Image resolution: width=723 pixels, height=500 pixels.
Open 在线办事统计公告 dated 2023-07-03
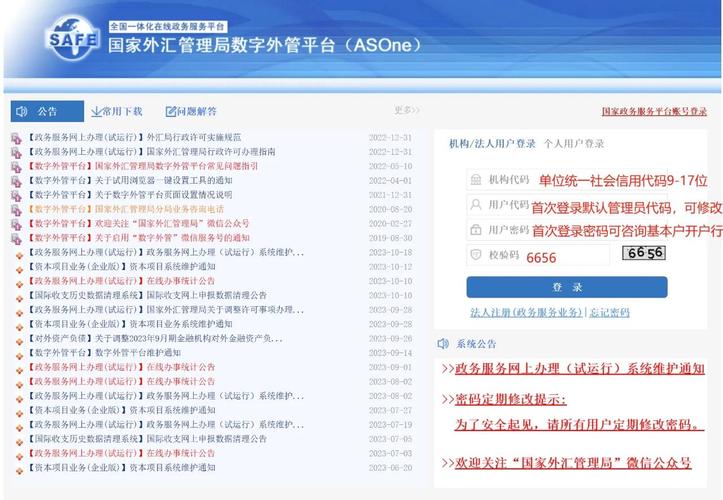(x=121, y=453)
